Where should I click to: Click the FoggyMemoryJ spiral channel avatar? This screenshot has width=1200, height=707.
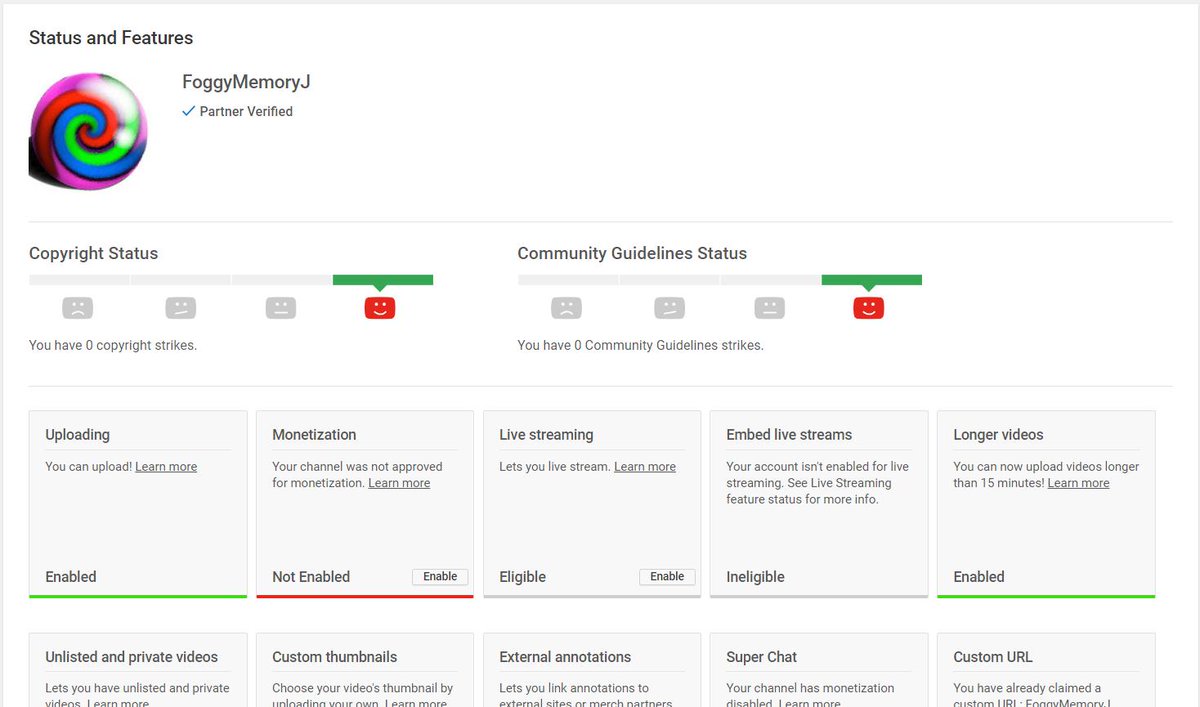click(88, 131)
